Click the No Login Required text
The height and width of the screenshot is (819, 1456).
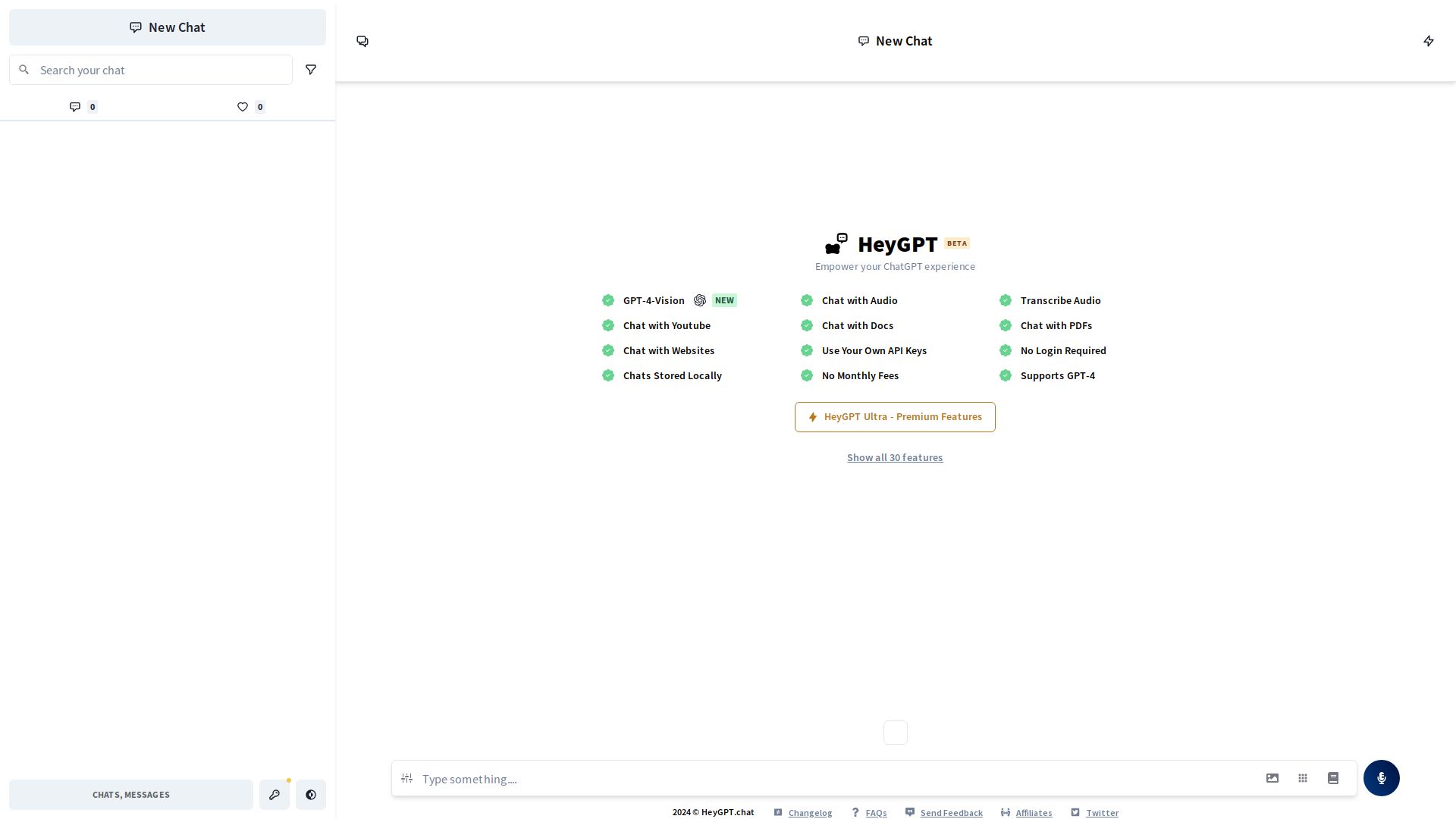pyautogui.click(x=1063, y=350)
